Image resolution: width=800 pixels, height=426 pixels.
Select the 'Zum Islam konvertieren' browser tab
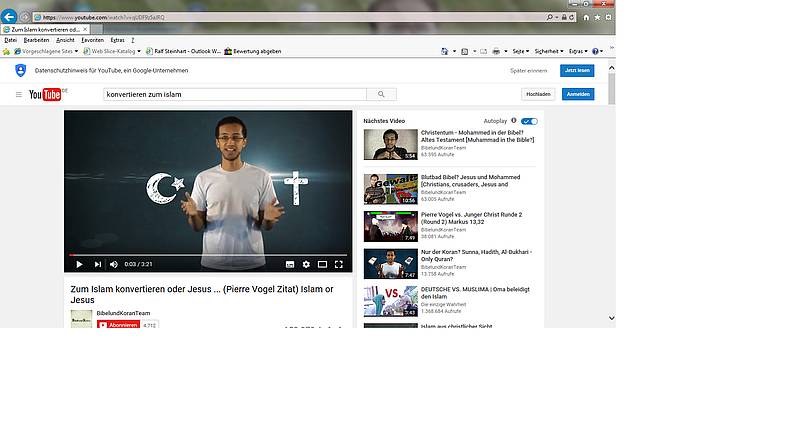click(x=45, y=30)
